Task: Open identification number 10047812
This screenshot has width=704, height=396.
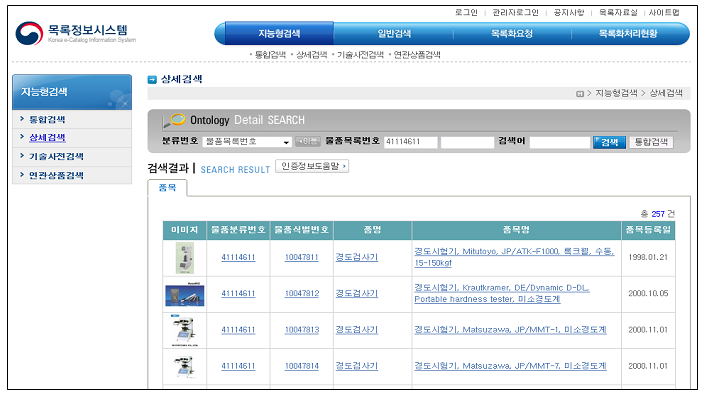Action: pos(302,294)
